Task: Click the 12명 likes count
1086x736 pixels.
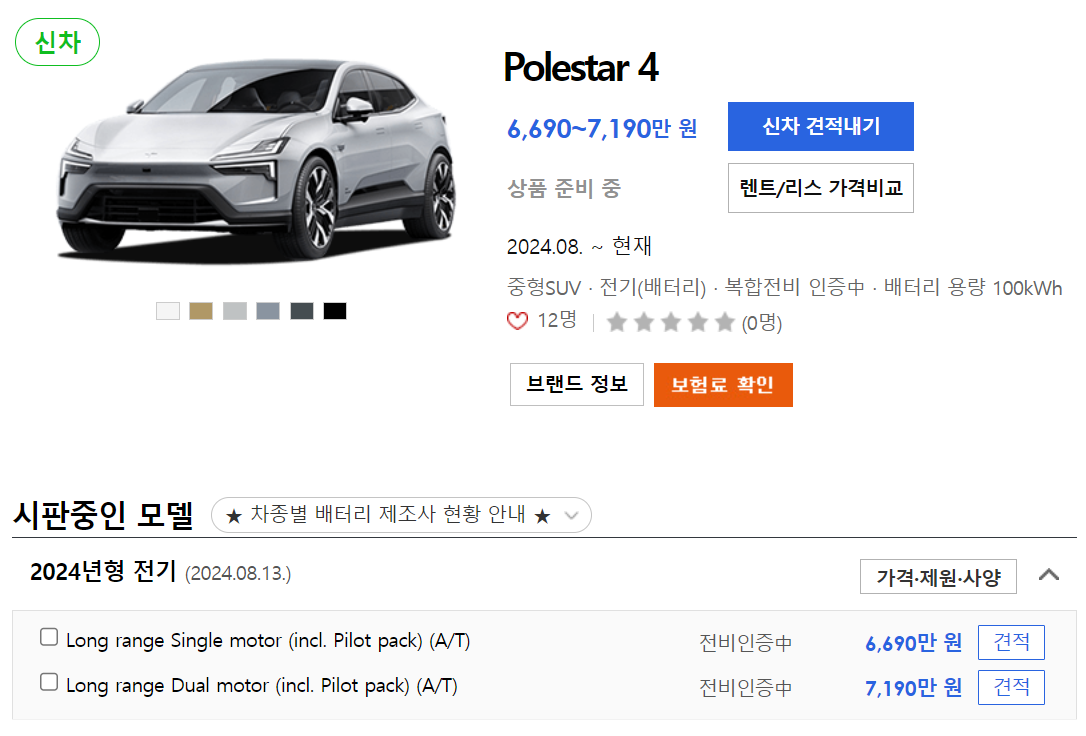Action: click(557, 320)
